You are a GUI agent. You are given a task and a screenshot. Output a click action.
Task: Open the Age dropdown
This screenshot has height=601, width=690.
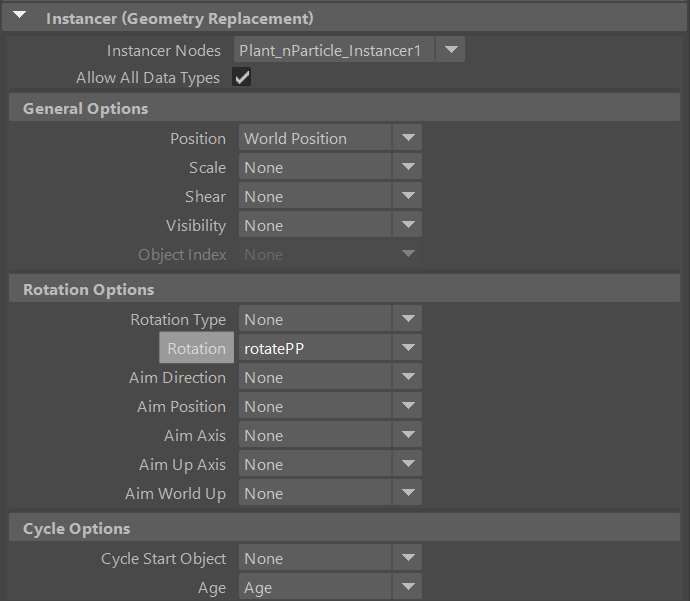[x=329, y=587]
